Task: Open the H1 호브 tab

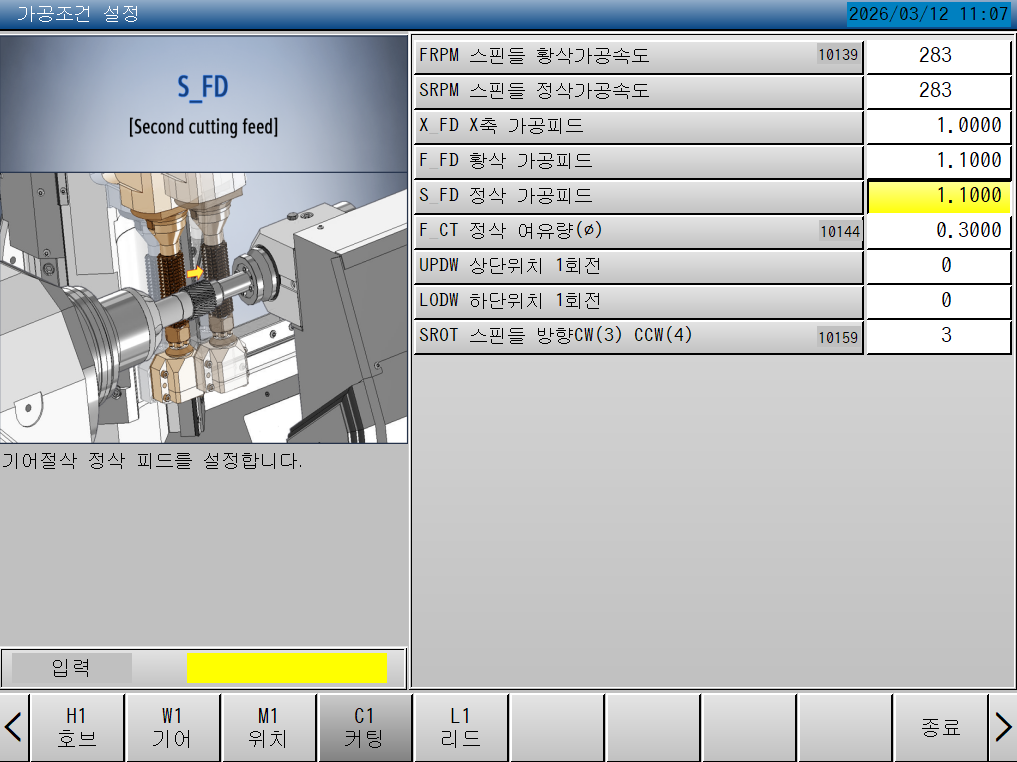Action: [77, 727]
